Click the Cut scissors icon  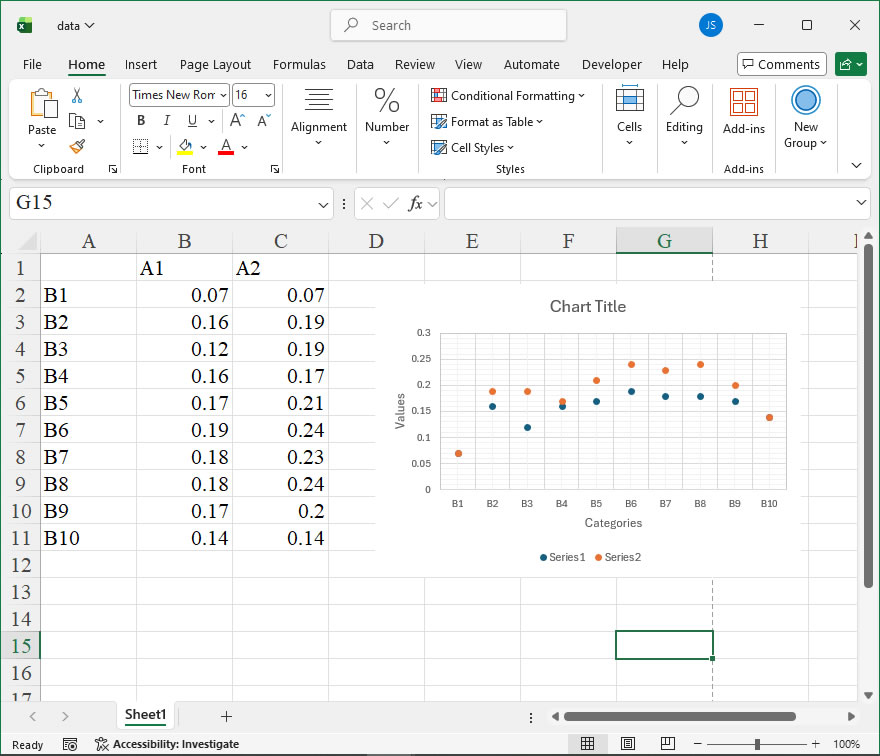click(x=77, y=96)
